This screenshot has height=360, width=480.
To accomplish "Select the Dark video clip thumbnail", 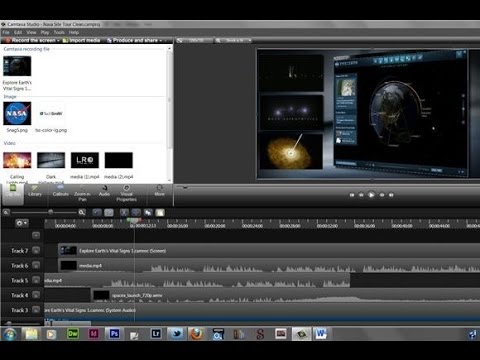I will coord(51,160).
